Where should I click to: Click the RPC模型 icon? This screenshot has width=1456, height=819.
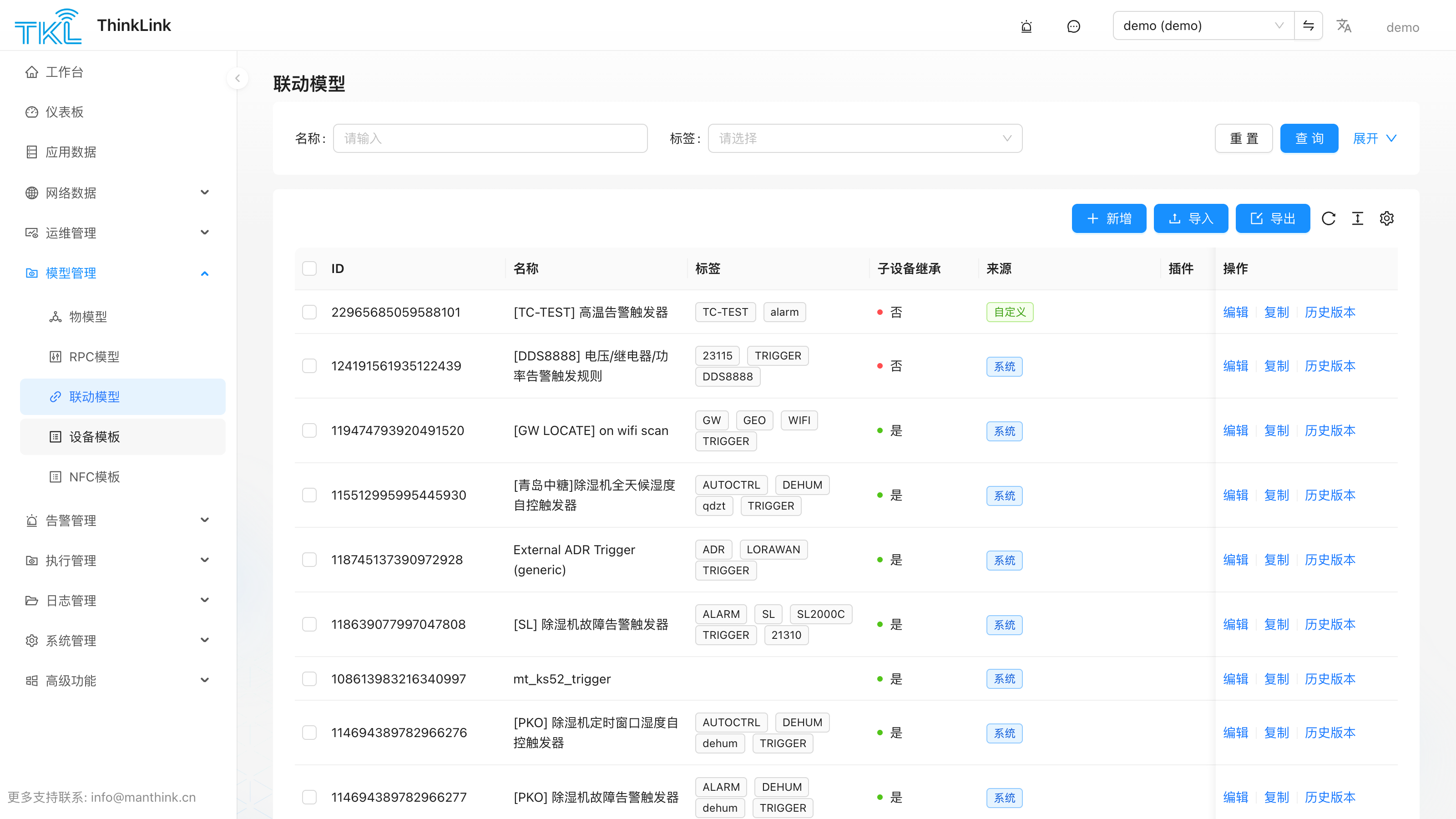point(56,357)
